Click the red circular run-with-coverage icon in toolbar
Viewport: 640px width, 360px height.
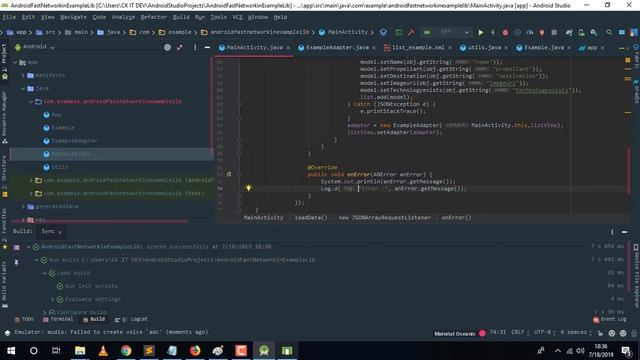[x=505, y=32]
